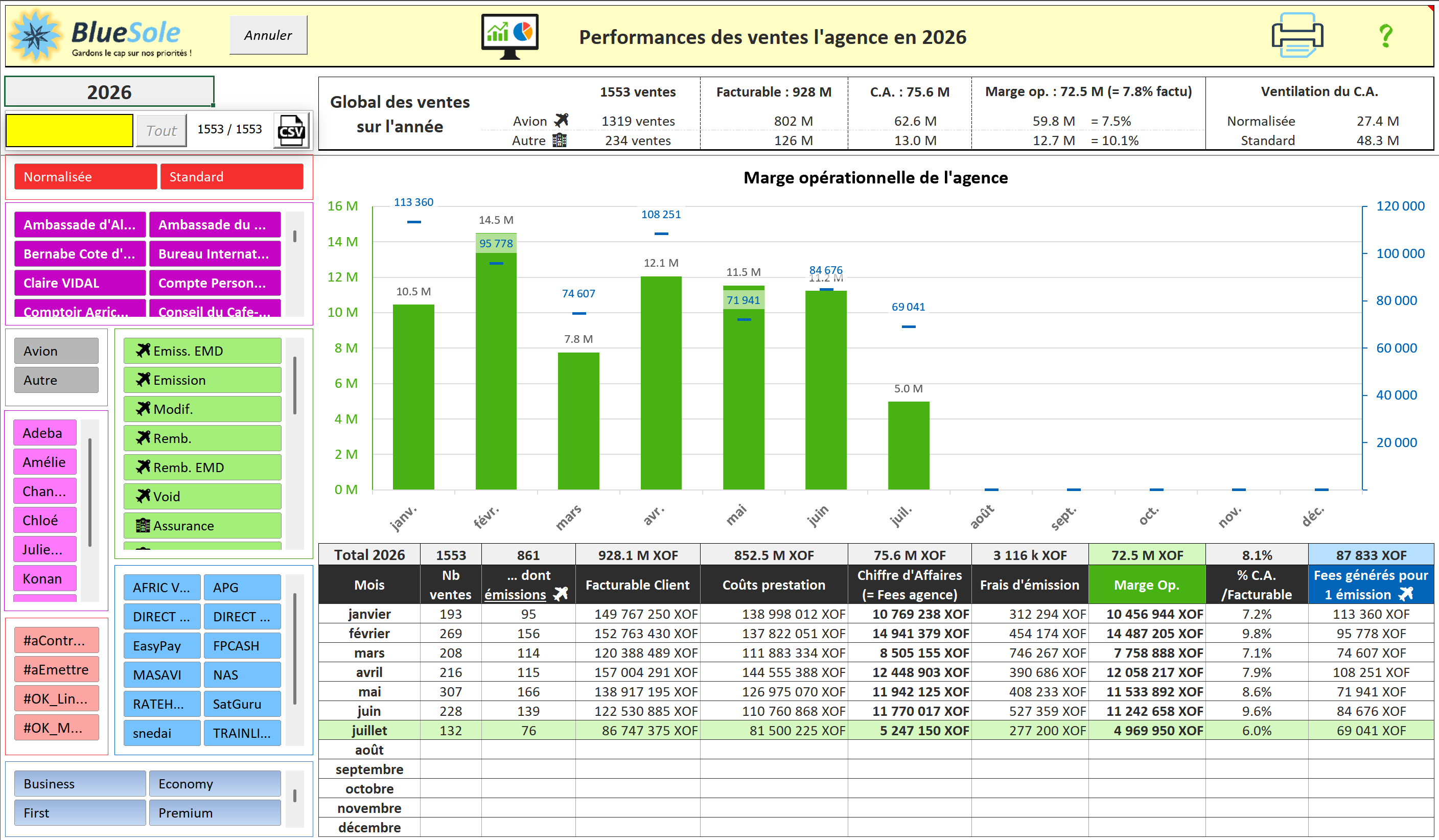The image size is (1439, 840).
Task: Select agent Chloé in slicer
Action: (45, 521)
